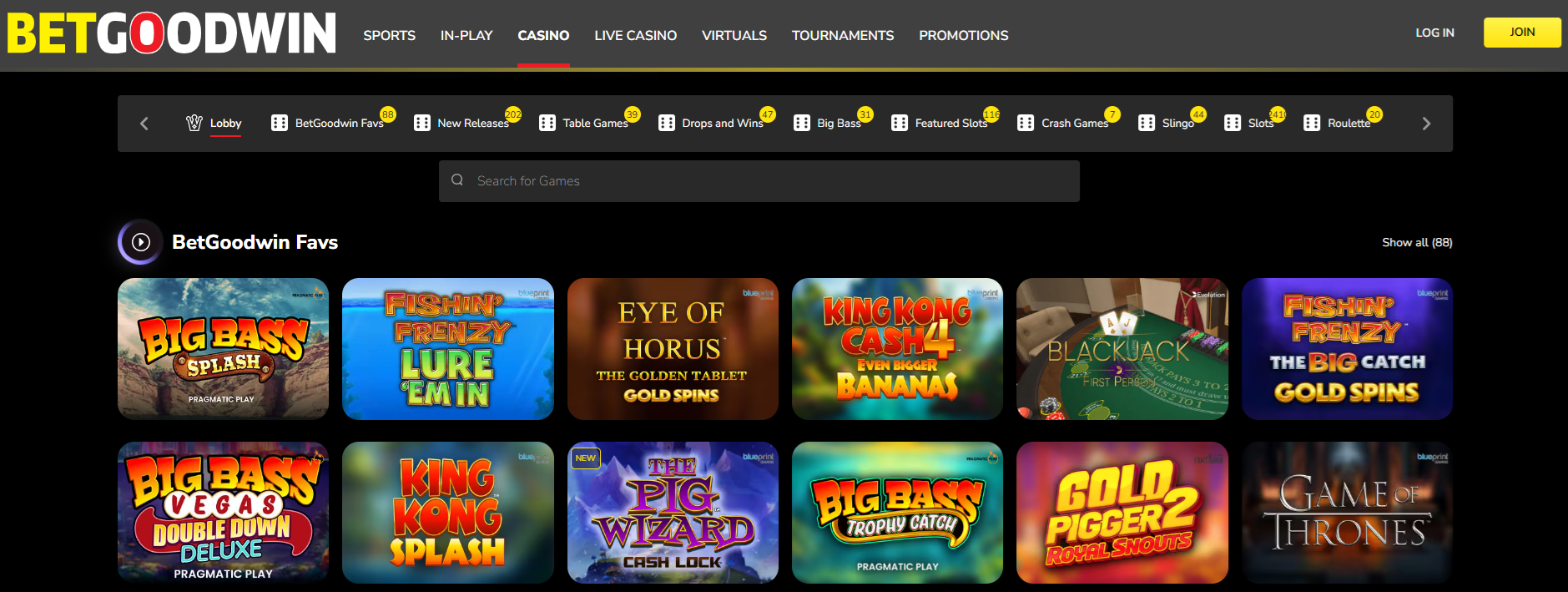Open the Featured Slots category
Viewport: 1568px width, 592px height.
[x=950, y=123]
